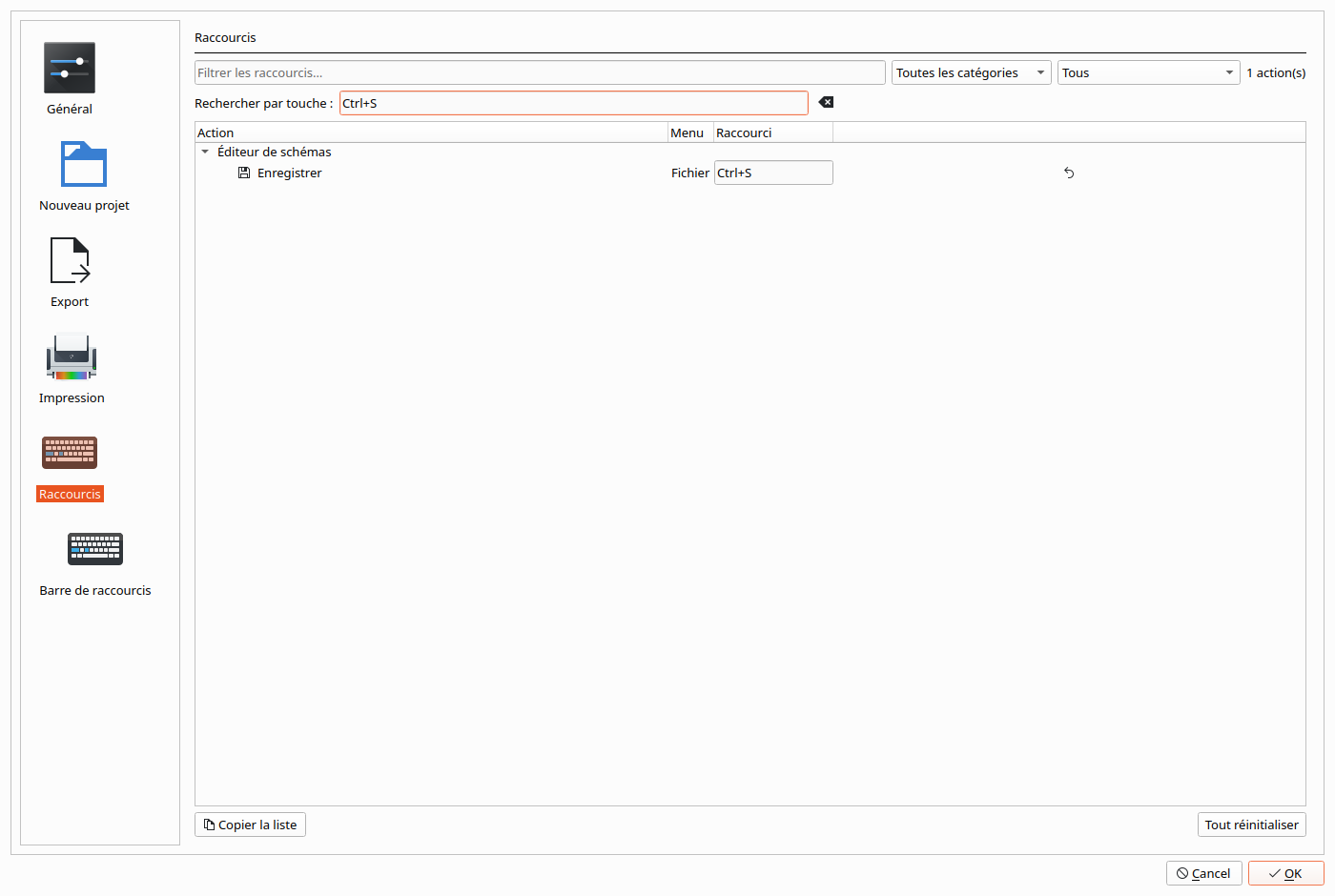The image size is (1335, 896).
Task: Click the Menu column header
Action: point(690,132)
